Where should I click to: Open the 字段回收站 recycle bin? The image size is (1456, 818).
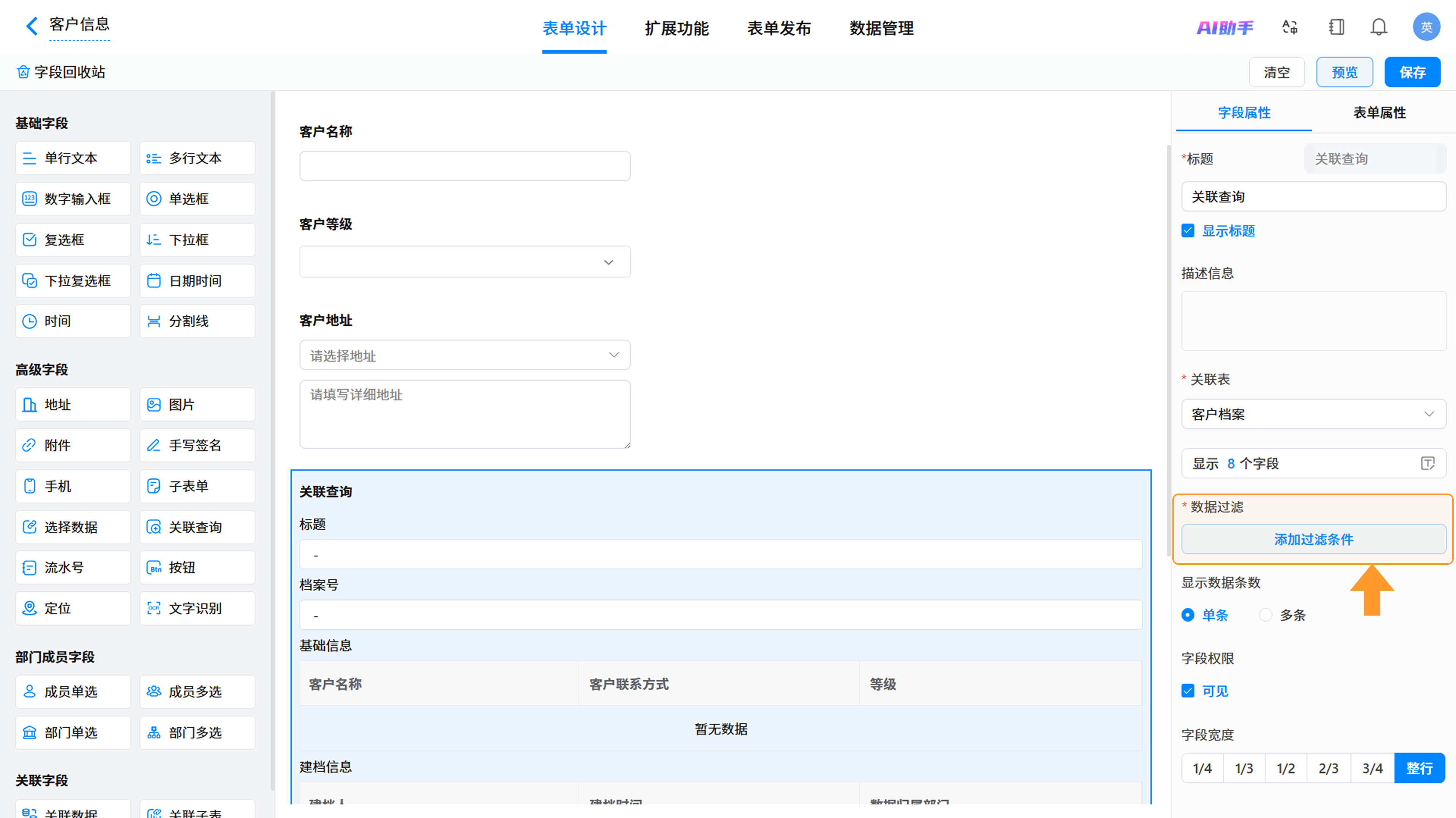pos(61,72)
